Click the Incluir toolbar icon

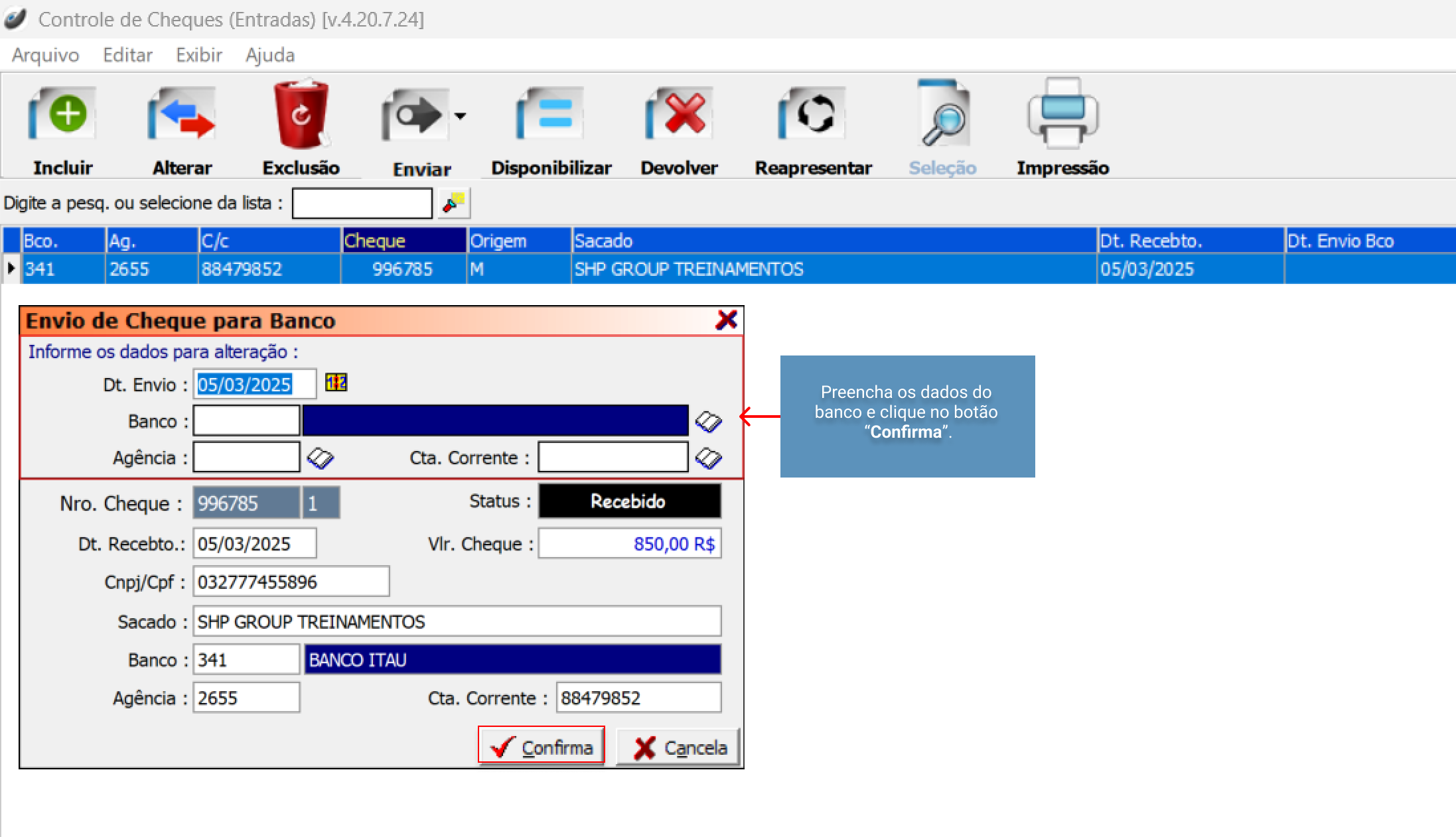[x=62, y=114]
